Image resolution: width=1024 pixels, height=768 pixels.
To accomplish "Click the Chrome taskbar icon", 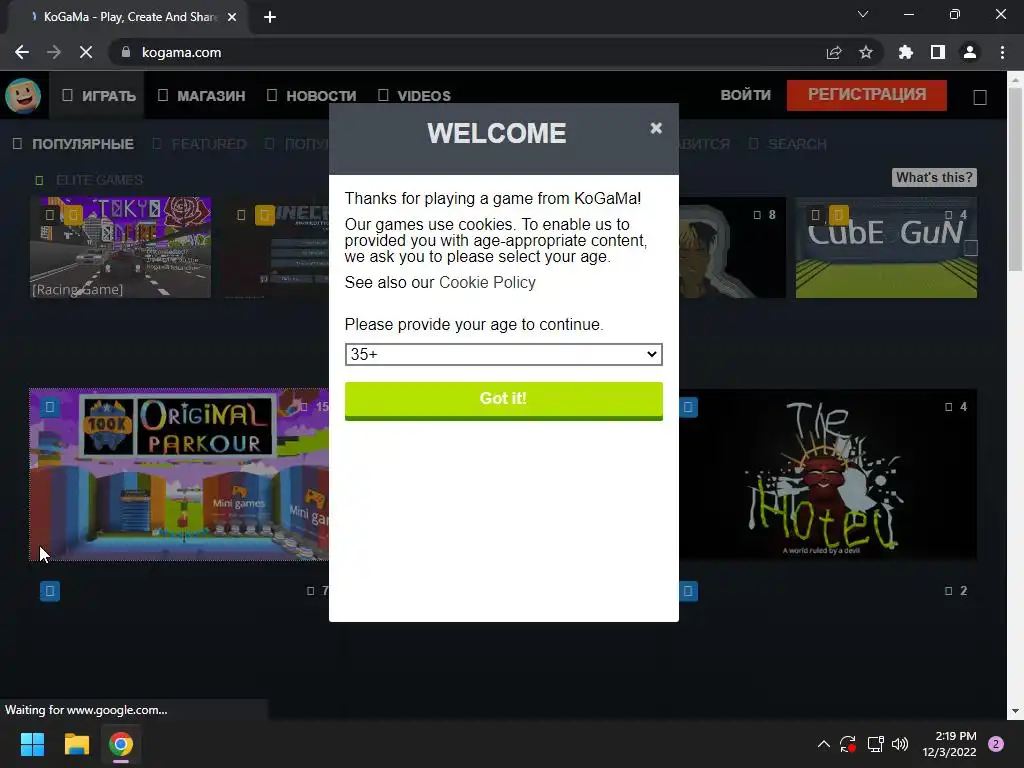I will coord(121,744).
